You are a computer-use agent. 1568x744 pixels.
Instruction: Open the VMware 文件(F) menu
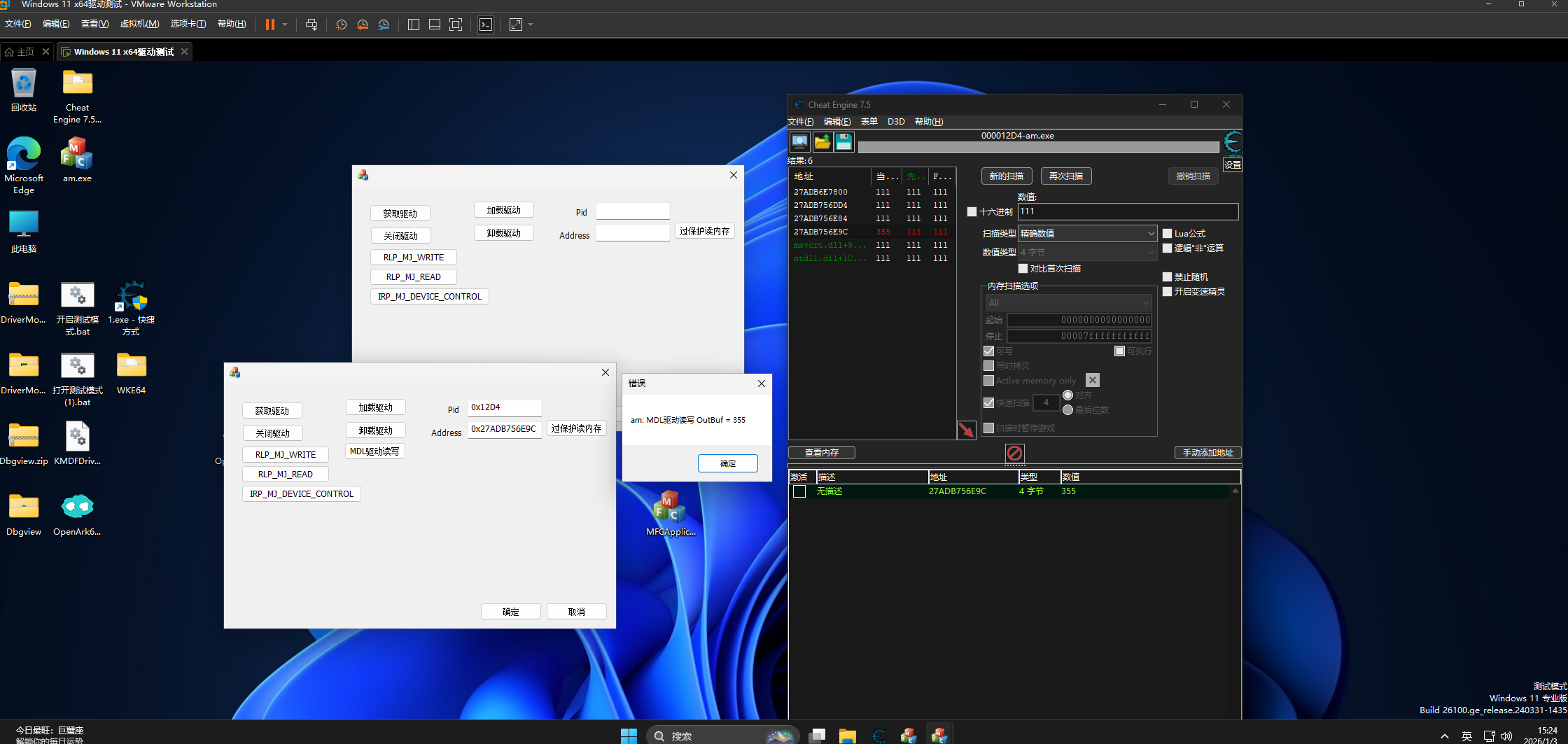tap(18, 24)
